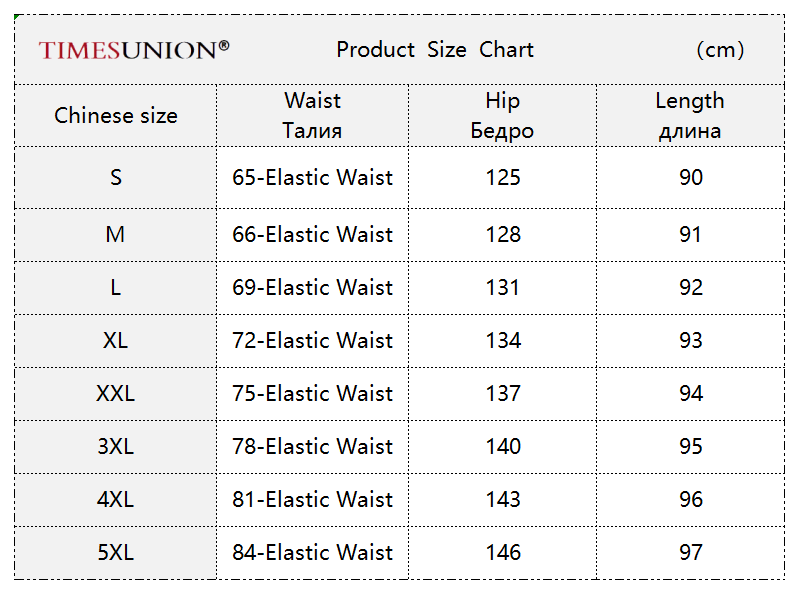Select the 84-Elastic Waist cell
The width and height of the screenshot is (802, 590).
pos(313,553)
